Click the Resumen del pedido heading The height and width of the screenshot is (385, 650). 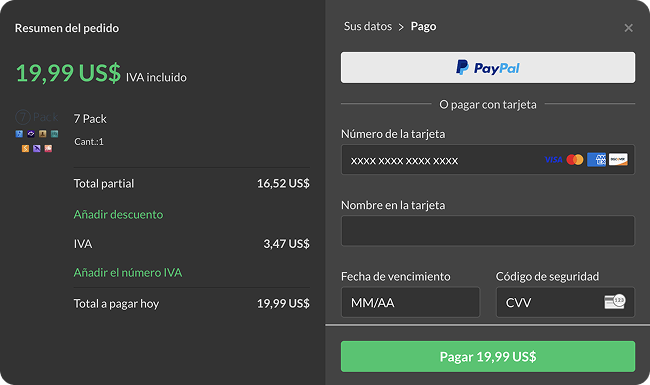pyautogui.click(x=67, y=28)
